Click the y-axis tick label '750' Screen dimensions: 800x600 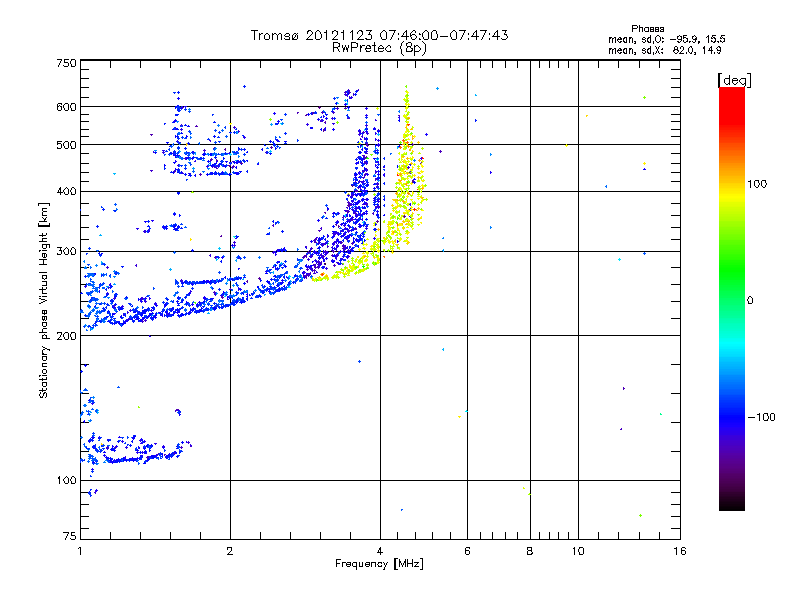point(66,63)
